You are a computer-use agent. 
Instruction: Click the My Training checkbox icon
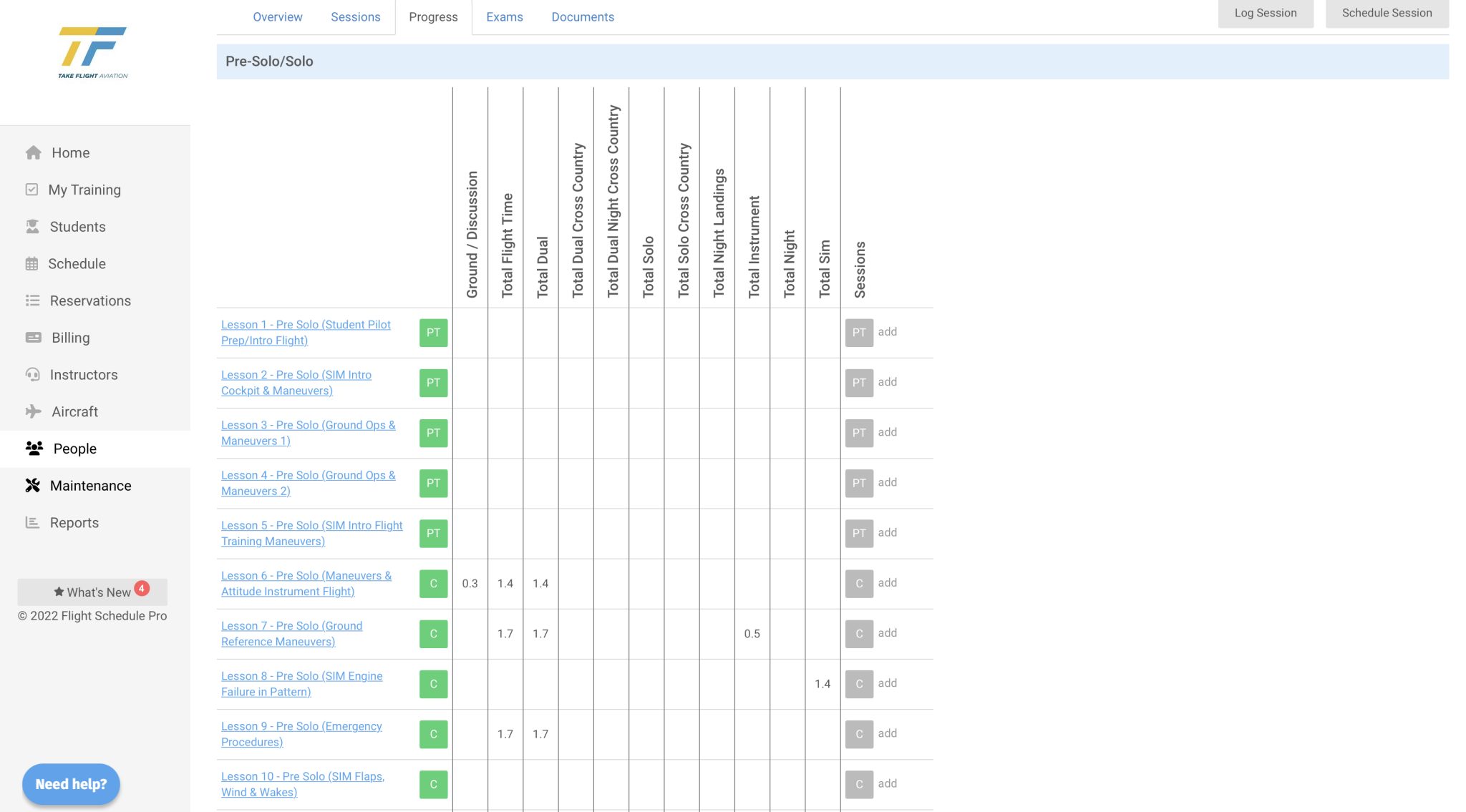tap(31, 190)
